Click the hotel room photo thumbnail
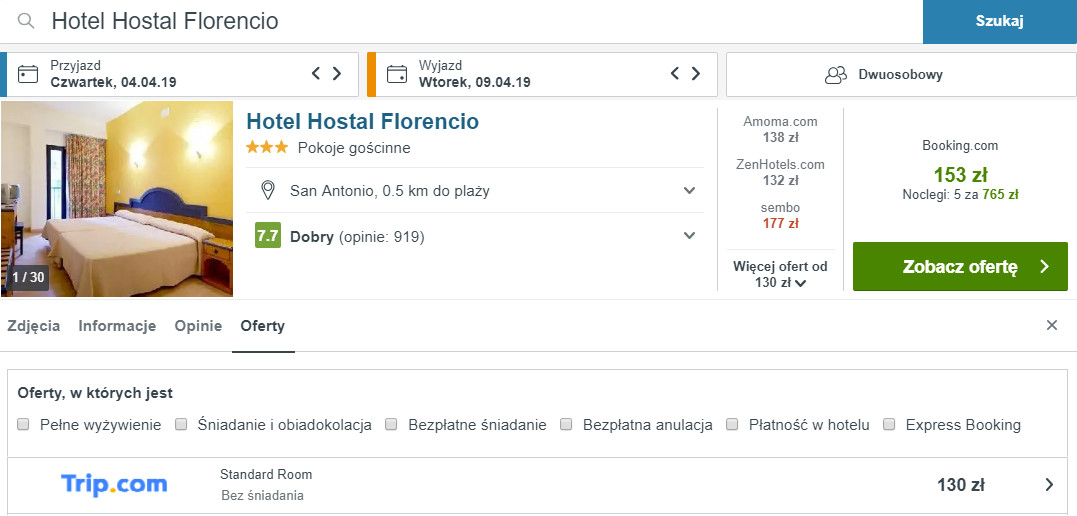Image resolution: width=1077 pixels, height=516 pixels. (117, 199)
